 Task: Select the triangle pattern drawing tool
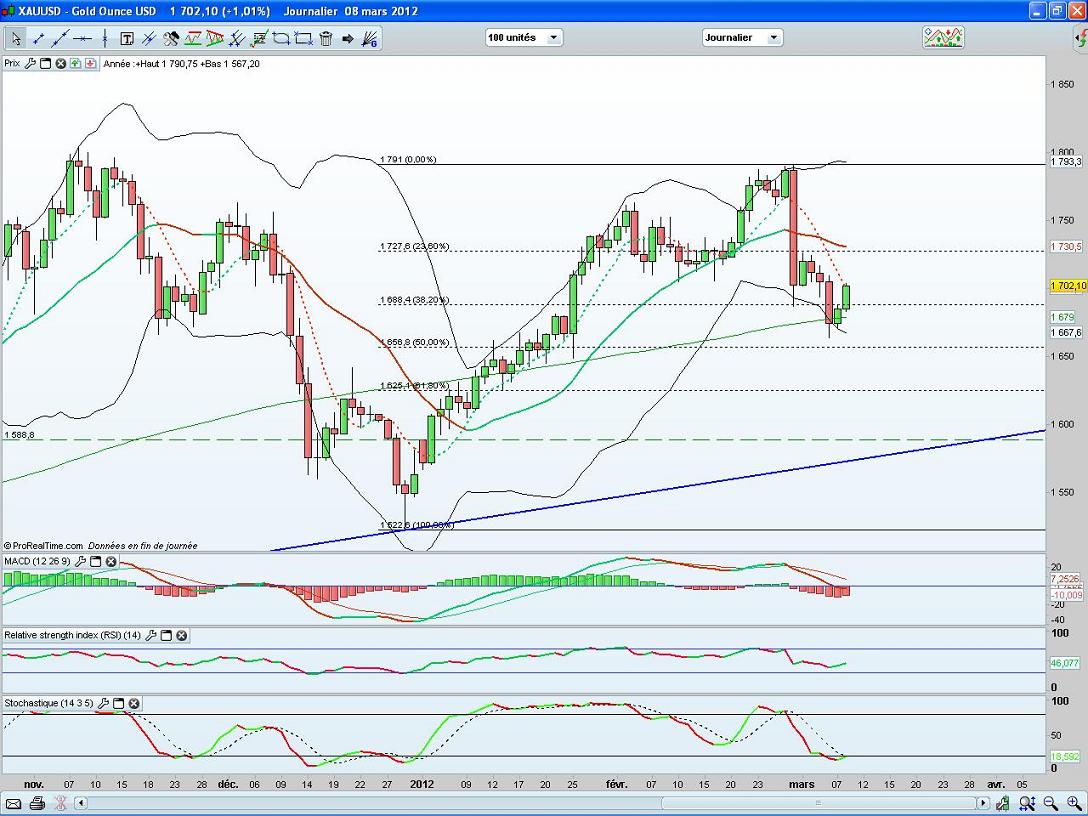(215, 39)
